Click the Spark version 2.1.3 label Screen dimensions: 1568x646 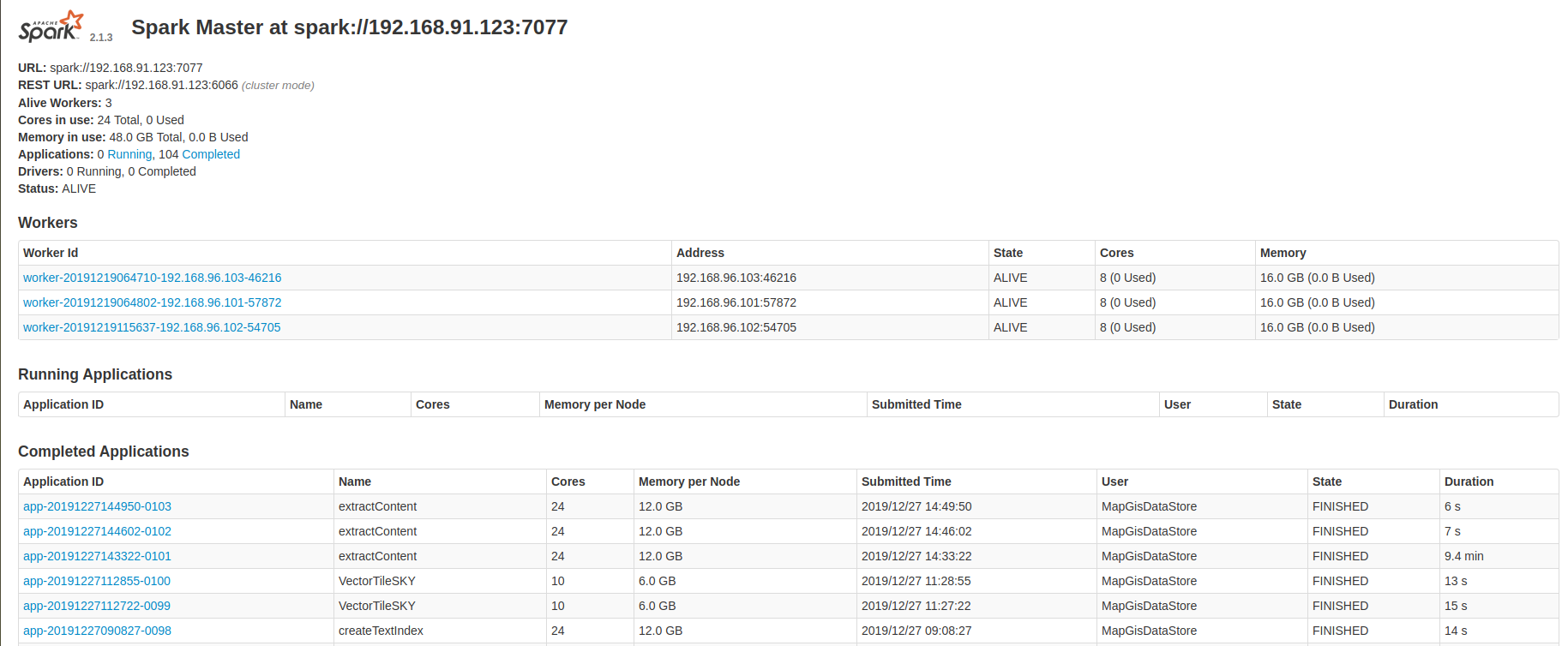coord(101,38)
